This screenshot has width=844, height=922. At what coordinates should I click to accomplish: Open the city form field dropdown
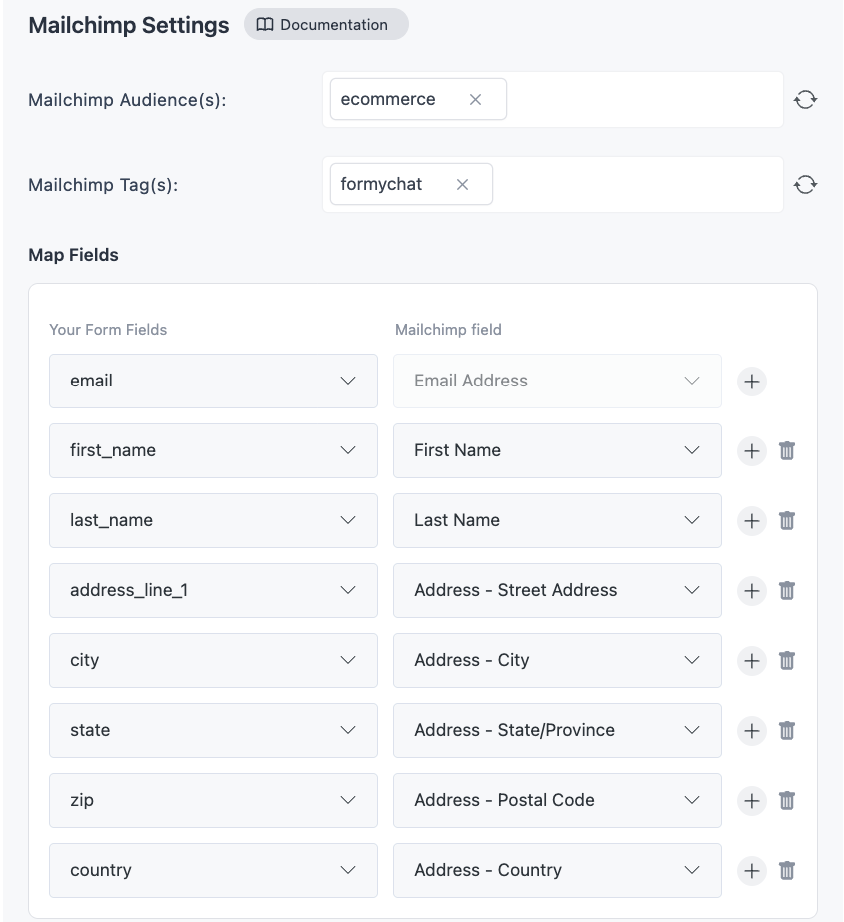(213, 660)
